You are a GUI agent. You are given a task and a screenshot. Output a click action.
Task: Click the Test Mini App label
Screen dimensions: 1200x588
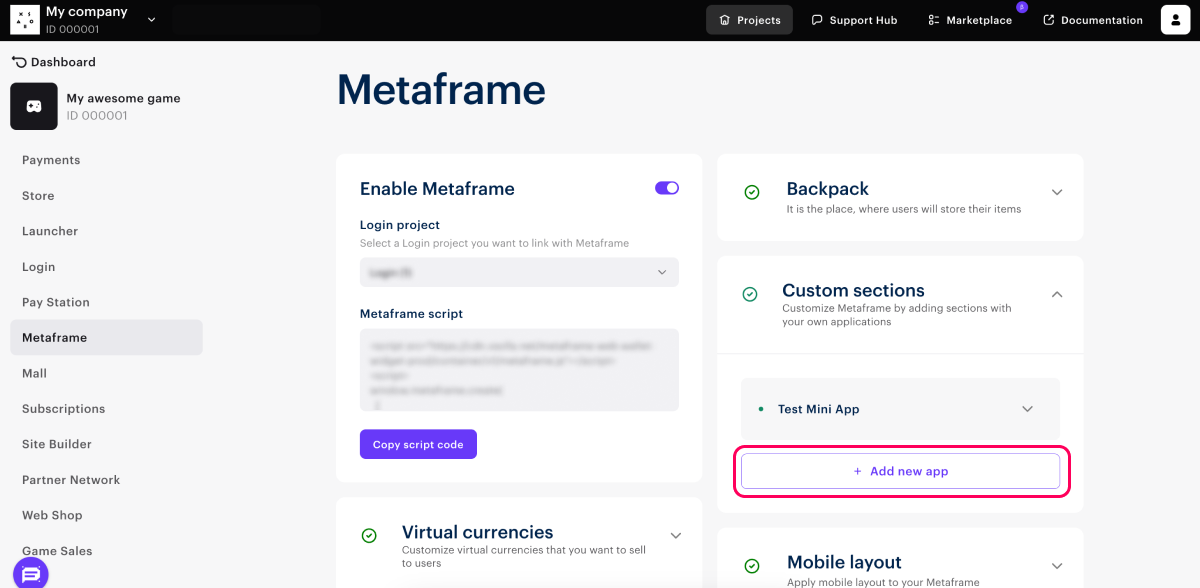pos(819,409)
